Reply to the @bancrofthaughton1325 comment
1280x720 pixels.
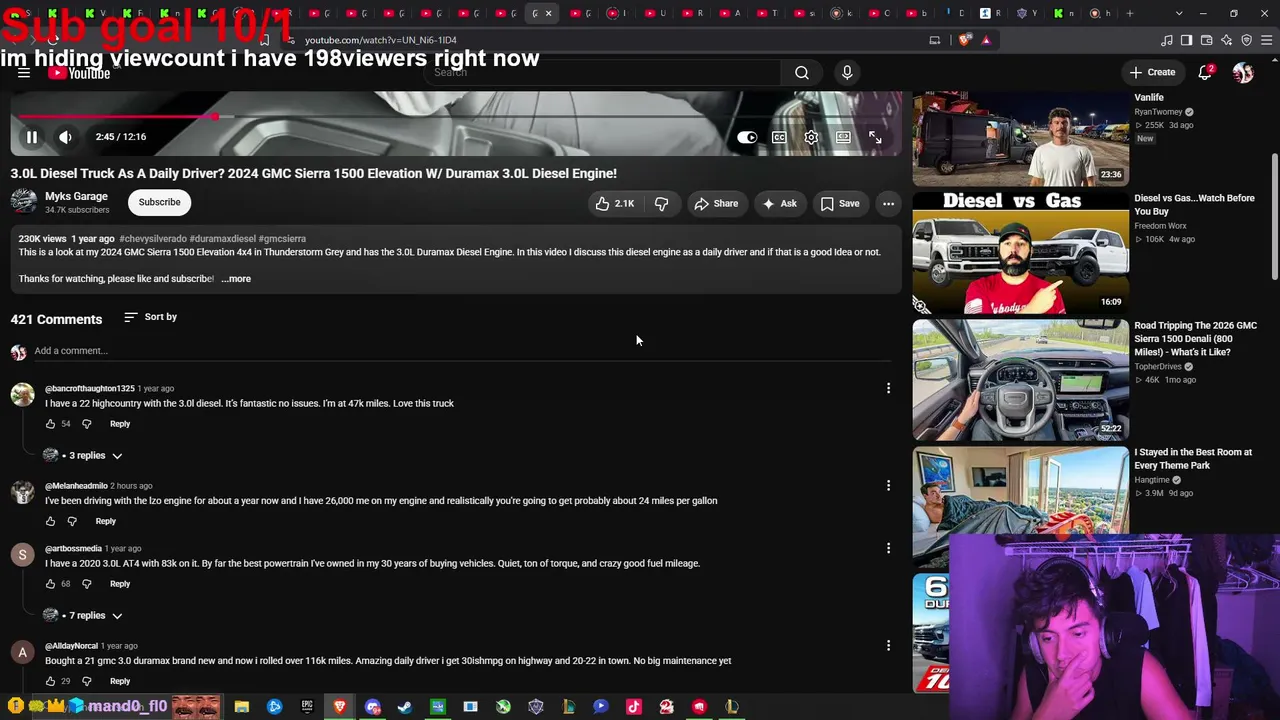coord(120,424)
